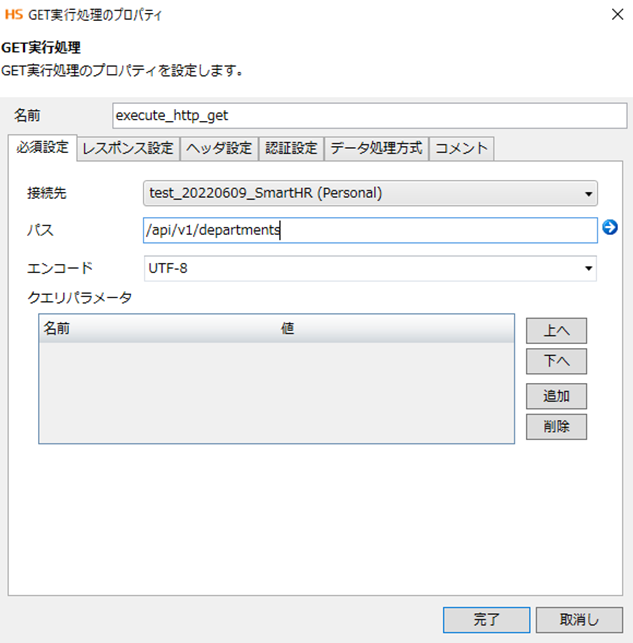Select the ヘッダ設定 tab

click(x=218, y=148)
